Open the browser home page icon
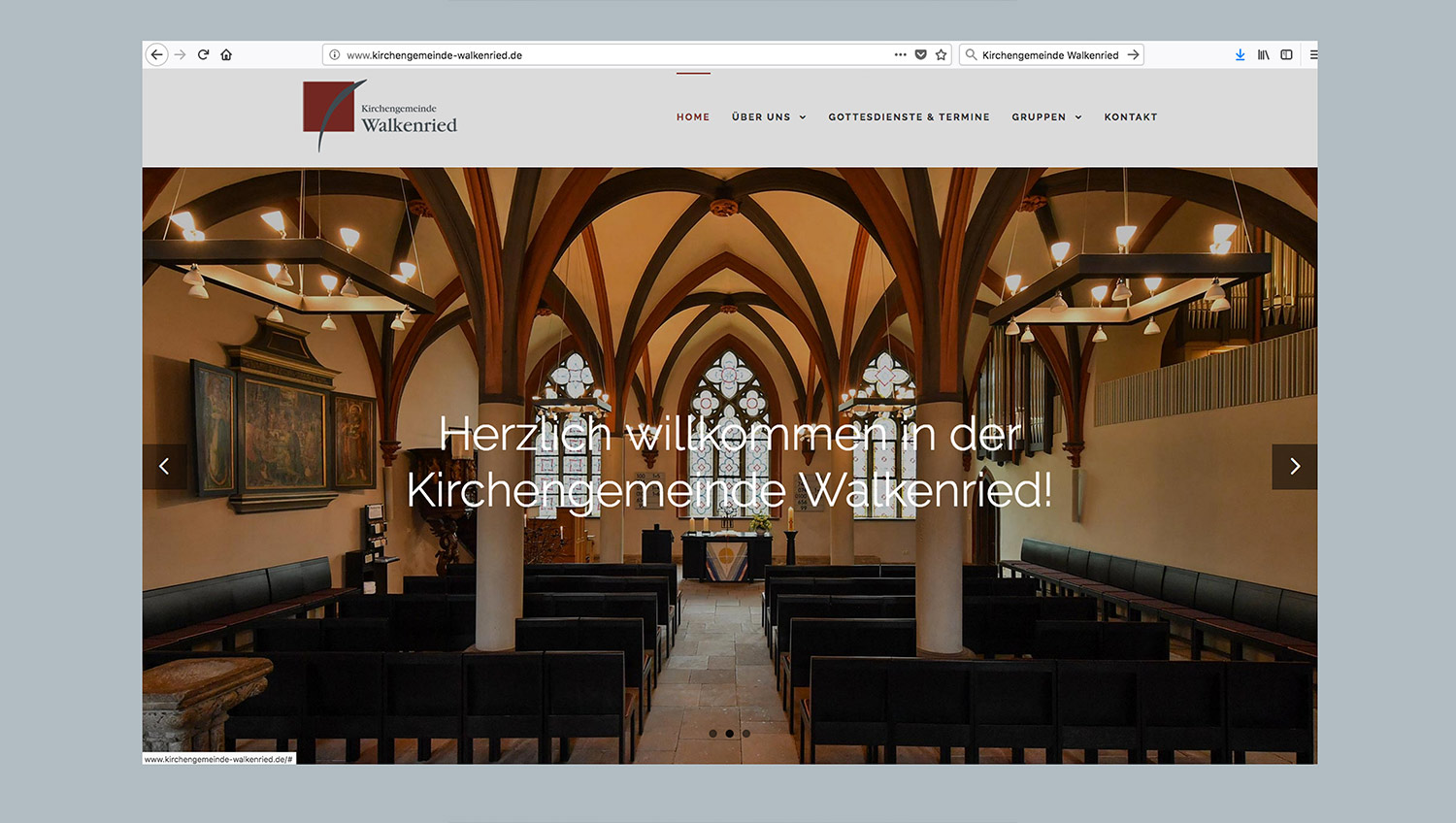Screen dimensions: 1456x823 pos(226,55)
